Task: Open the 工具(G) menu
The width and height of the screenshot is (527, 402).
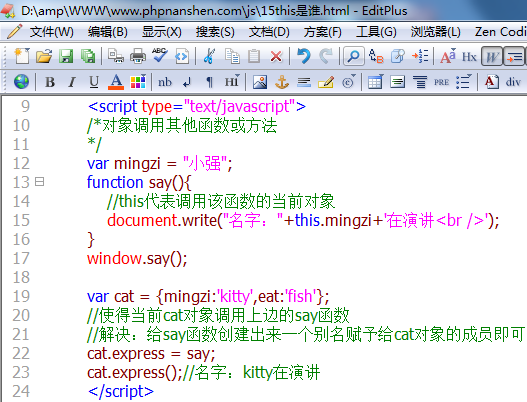Action: [376, 32]
